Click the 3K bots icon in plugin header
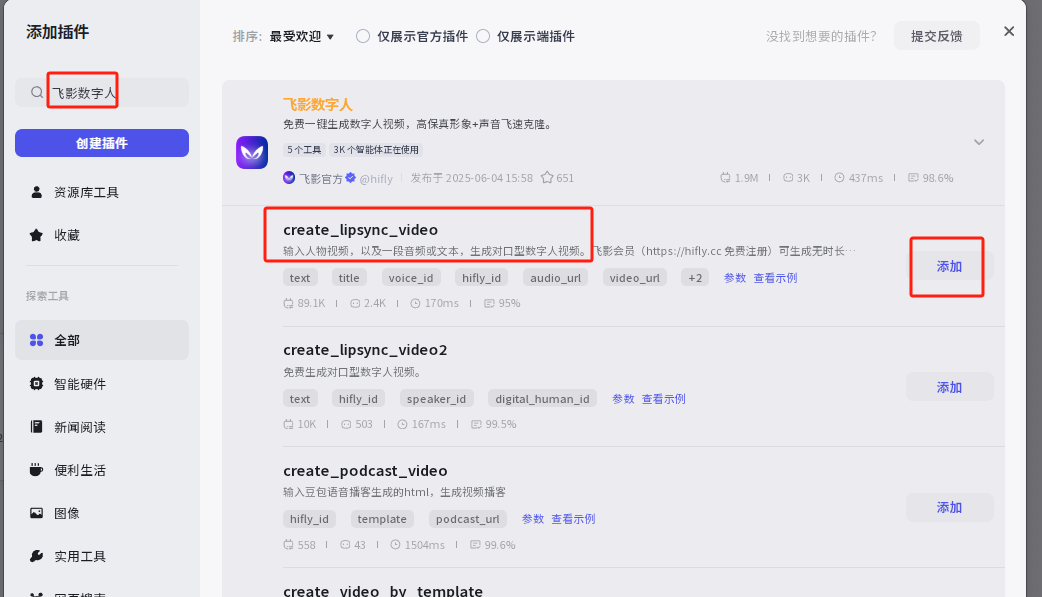The image size is (1042, 597). click(x=788, y=178)
